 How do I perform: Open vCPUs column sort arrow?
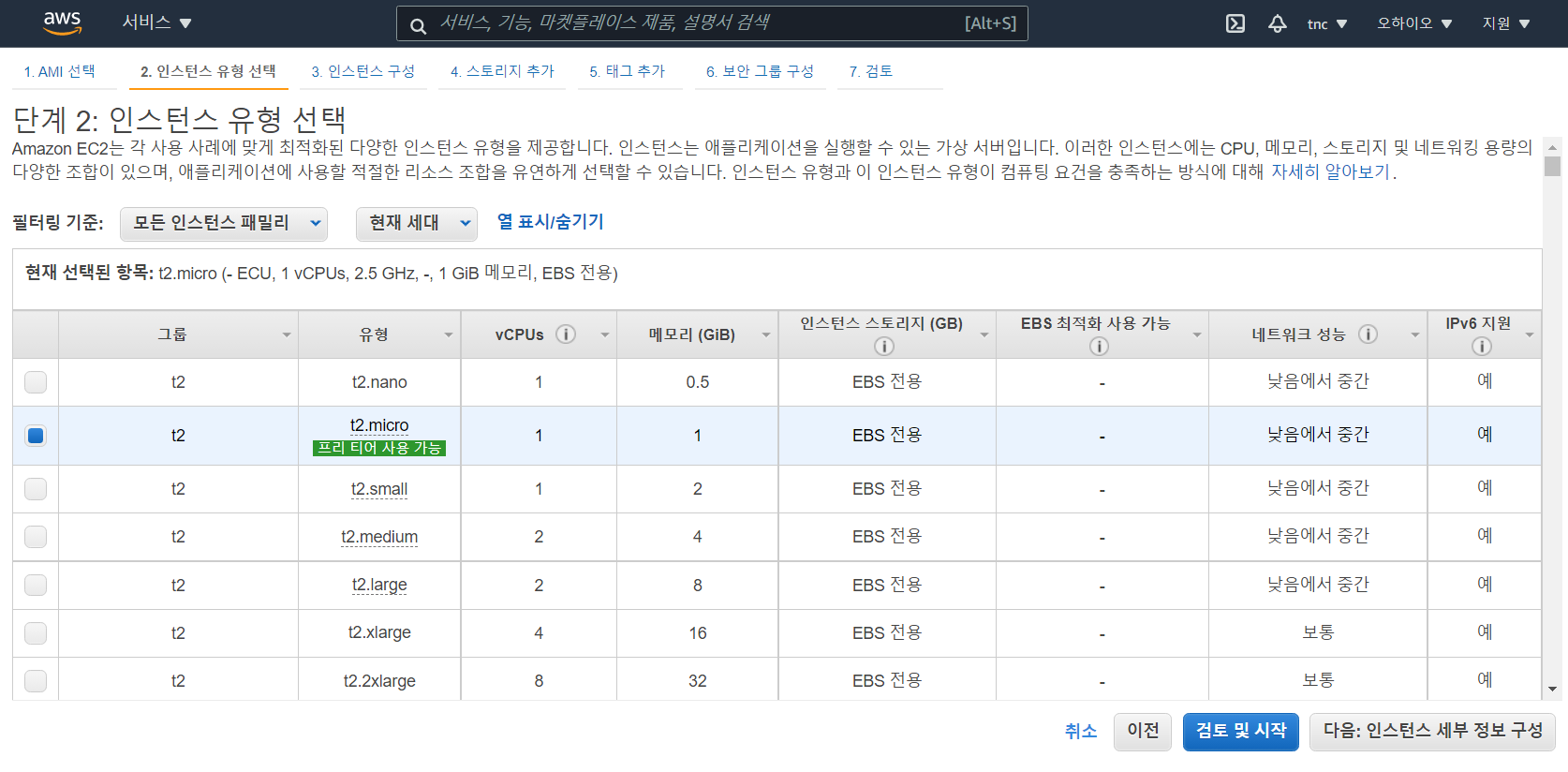pyautogui.click(x=605, y=335)
